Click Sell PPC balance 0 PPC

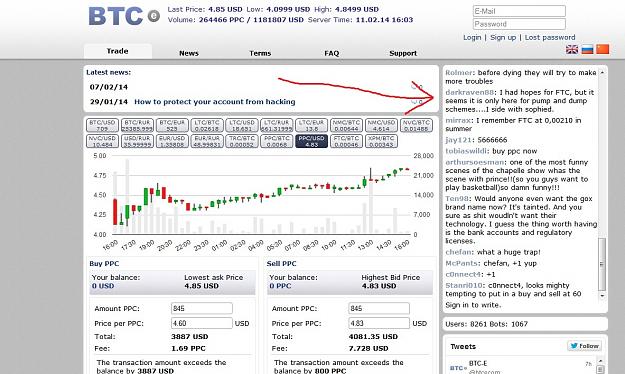point(280,286)
